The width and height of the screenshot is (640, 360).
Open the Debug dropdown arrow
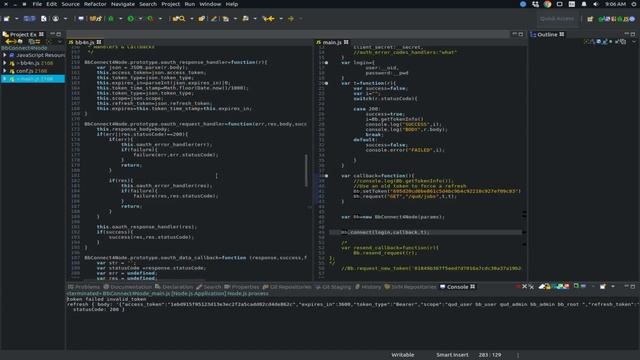coord(120,19)
